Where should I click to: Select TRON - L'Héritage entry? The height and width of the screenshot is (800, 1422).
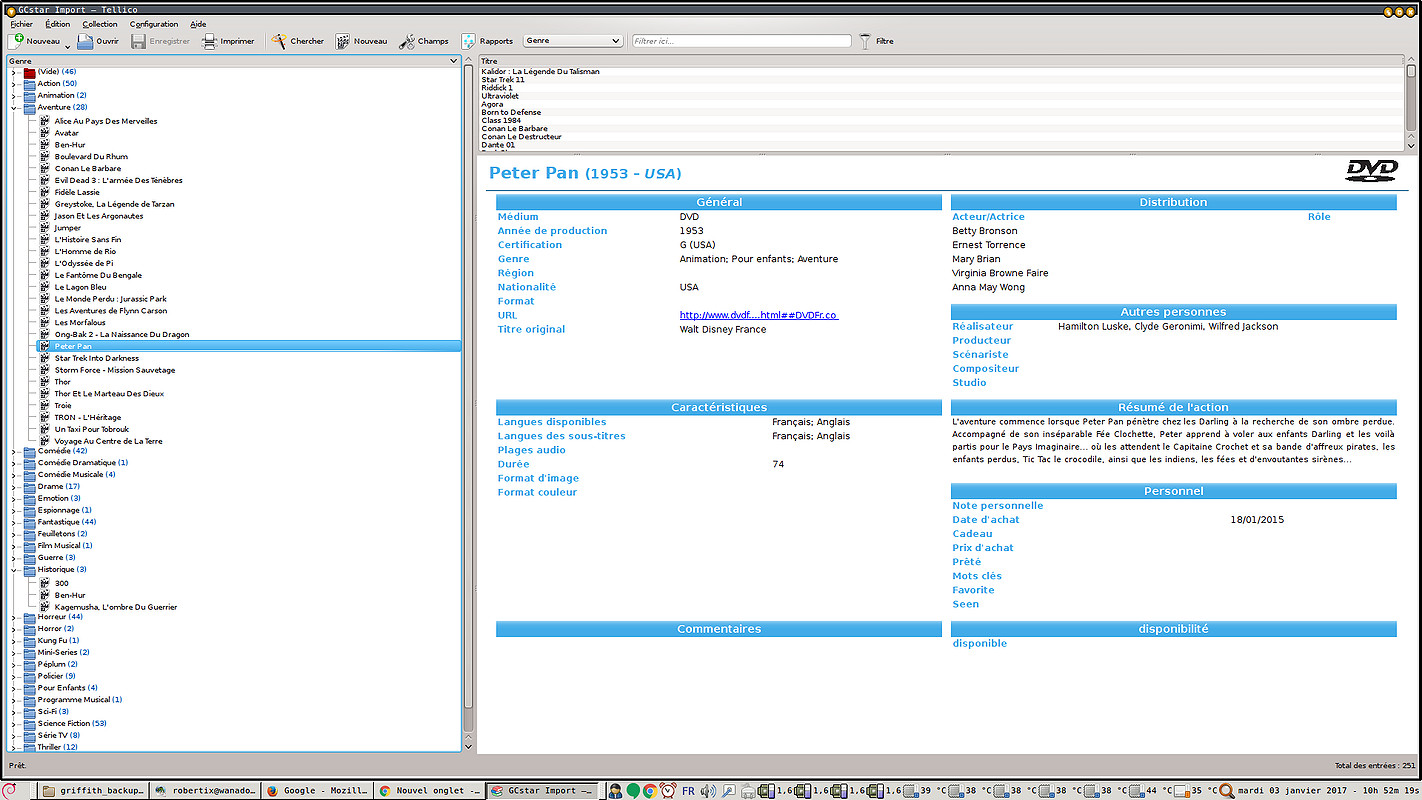(x=88, y=418)
